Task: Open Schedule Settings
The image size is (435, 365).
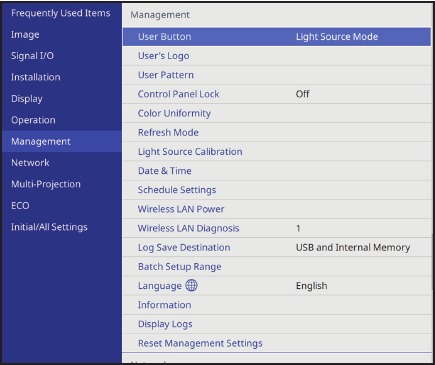Action: click(277, 190)
